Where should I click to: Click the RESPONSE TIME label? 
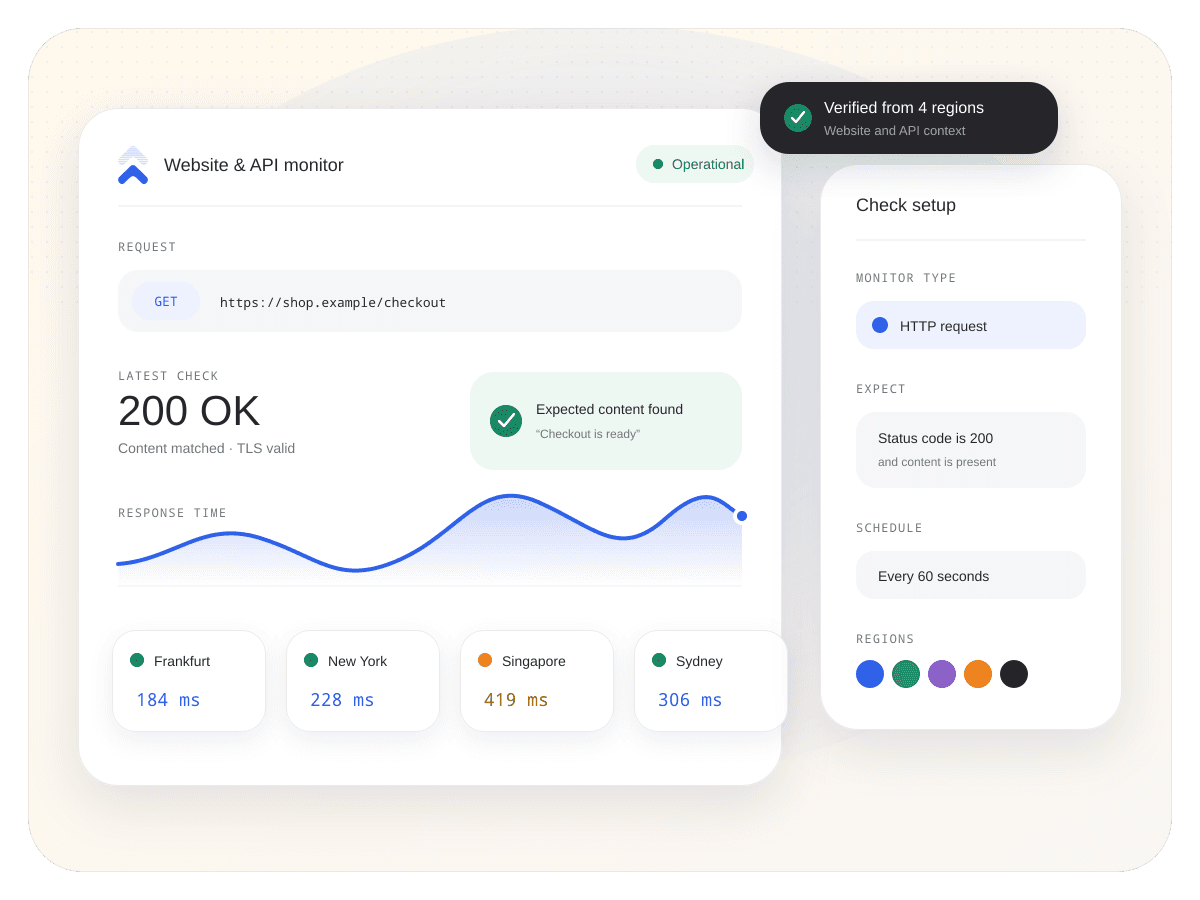point(172,513)
